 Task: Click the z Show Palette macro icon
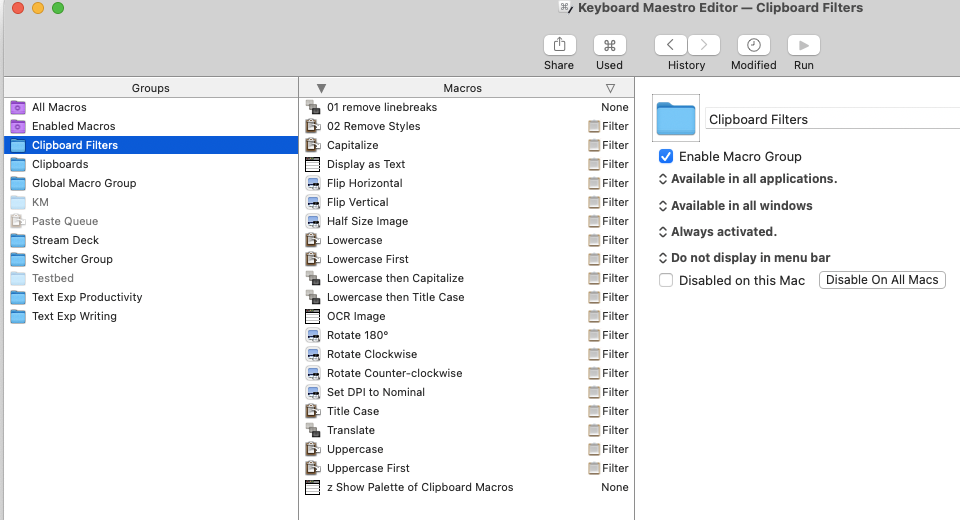coord(313,487)
